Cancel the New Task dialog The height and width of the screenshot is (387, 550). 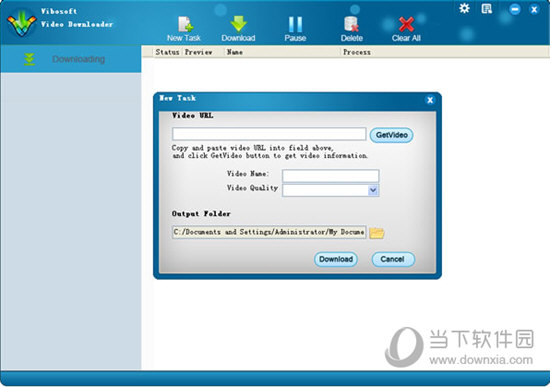[393, 259]
